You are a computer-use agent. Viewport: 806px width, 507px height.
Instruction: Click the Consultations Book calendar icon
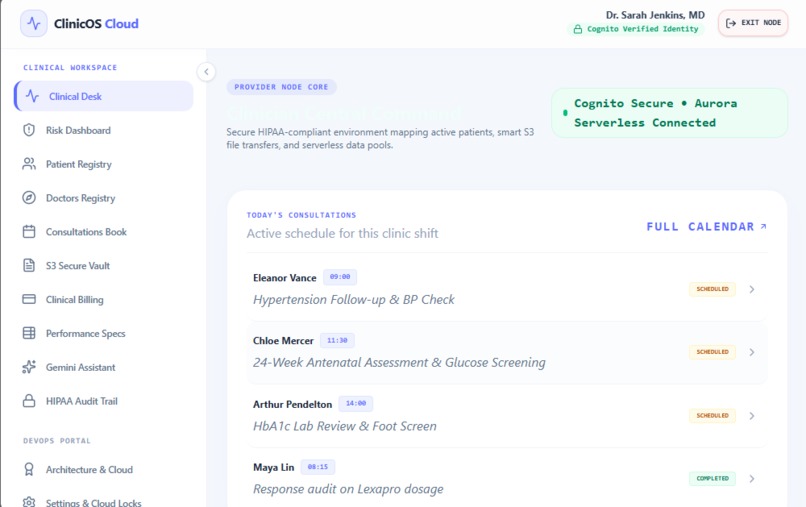click(x=29, y=232)
